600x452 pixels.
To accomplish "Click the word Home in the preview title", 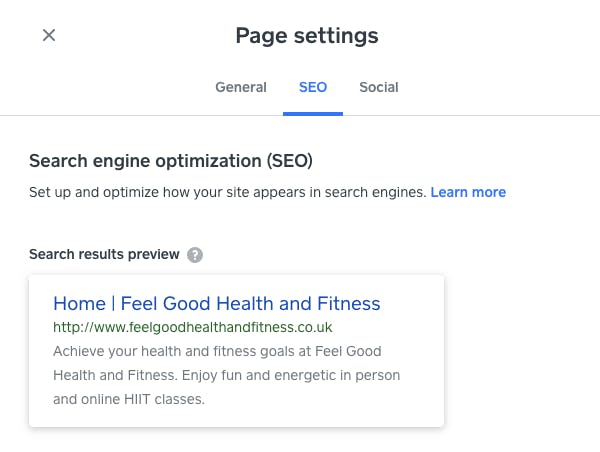I will 79,304.
